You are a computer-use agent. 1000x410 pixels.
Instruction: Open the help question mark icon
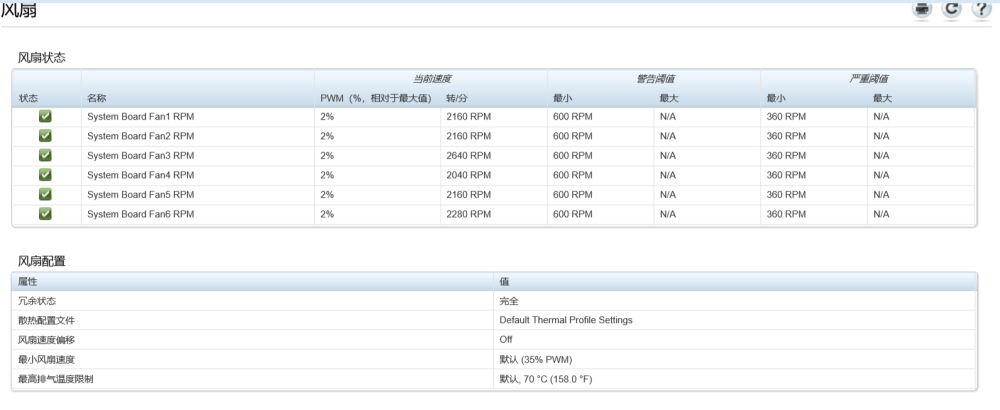point(982,9)
